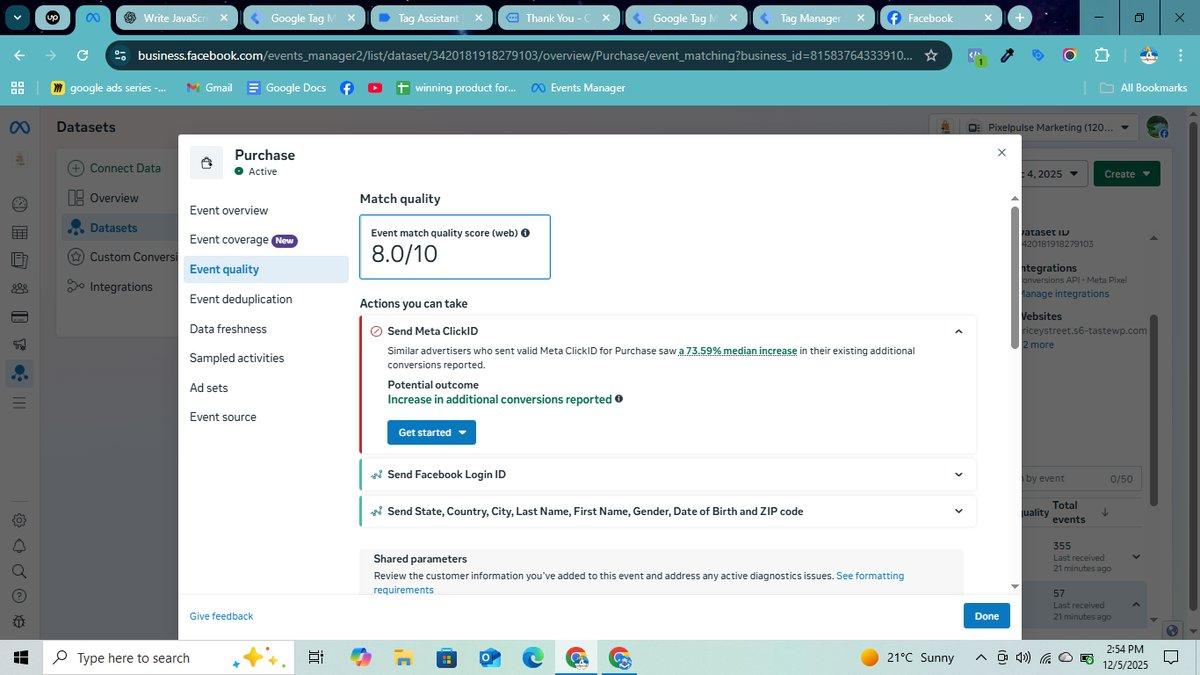Click the search magnifier in left sidebar
Image resolution: width=1200 pixels, height=675 pixels.
coord(19,572)
